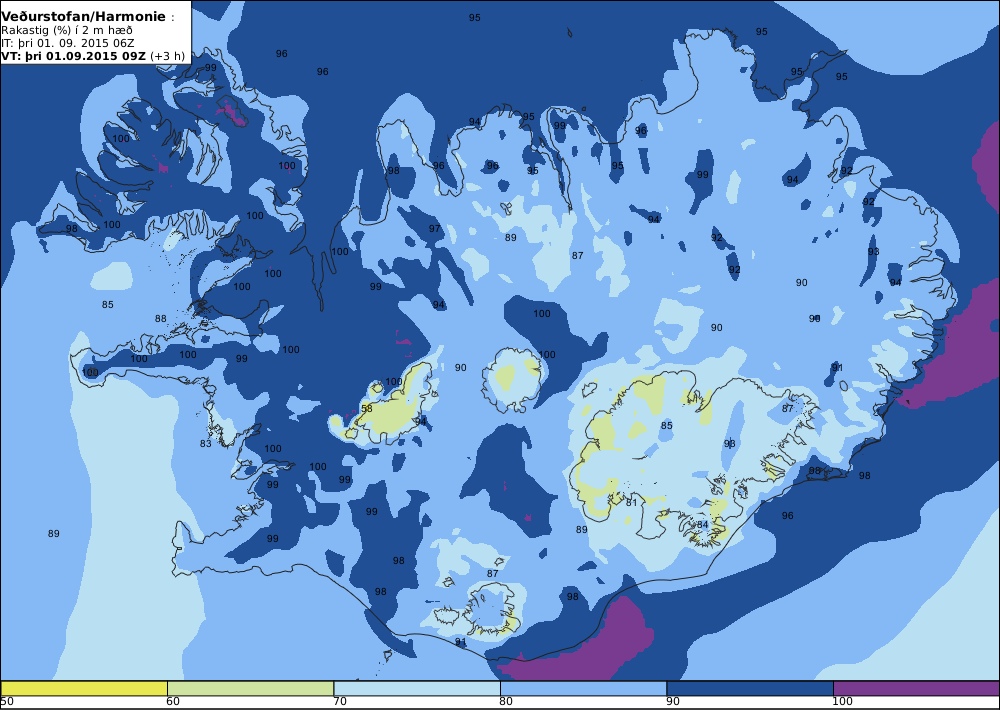
Task: Click the "84" humidity value on the map
Action: click(x=702, y=524)
